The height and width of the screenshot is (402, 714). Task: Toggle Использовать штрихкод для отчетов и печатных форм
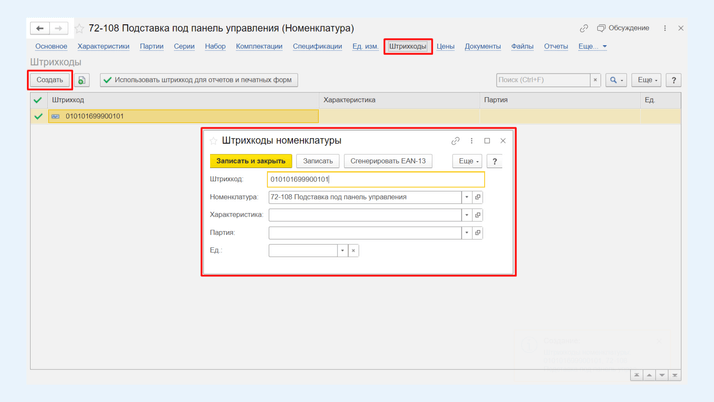(x=199, y=80)
